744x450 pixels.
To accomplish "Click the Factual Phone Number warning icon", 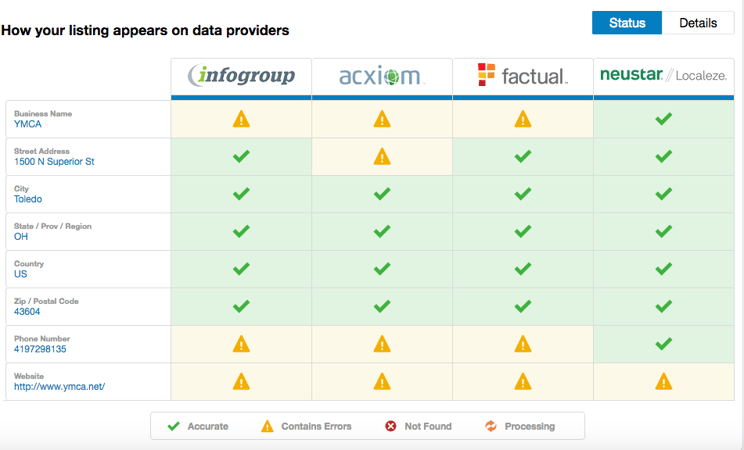I will point(523,344).
